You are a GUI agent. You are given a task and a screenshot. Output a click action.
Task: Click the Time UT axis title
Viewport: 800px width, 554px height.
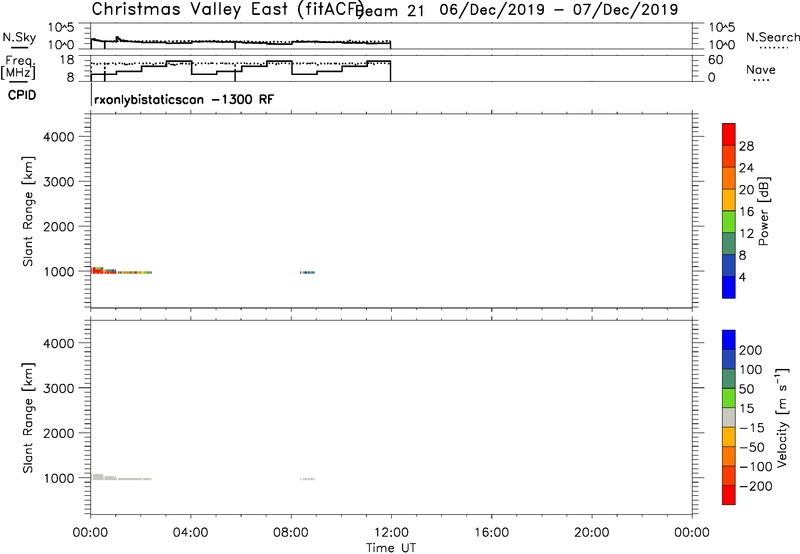[x=391, y=548]
